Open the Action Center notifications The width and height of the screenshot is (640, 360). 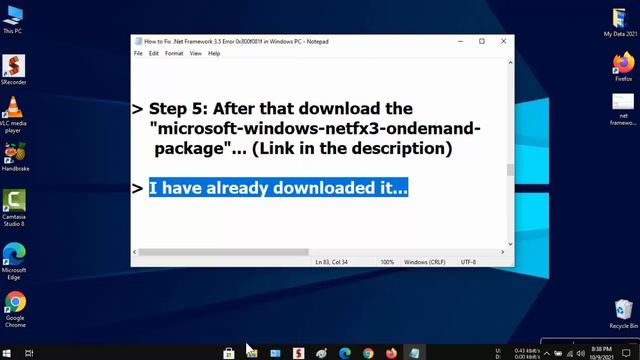[626, 353]
